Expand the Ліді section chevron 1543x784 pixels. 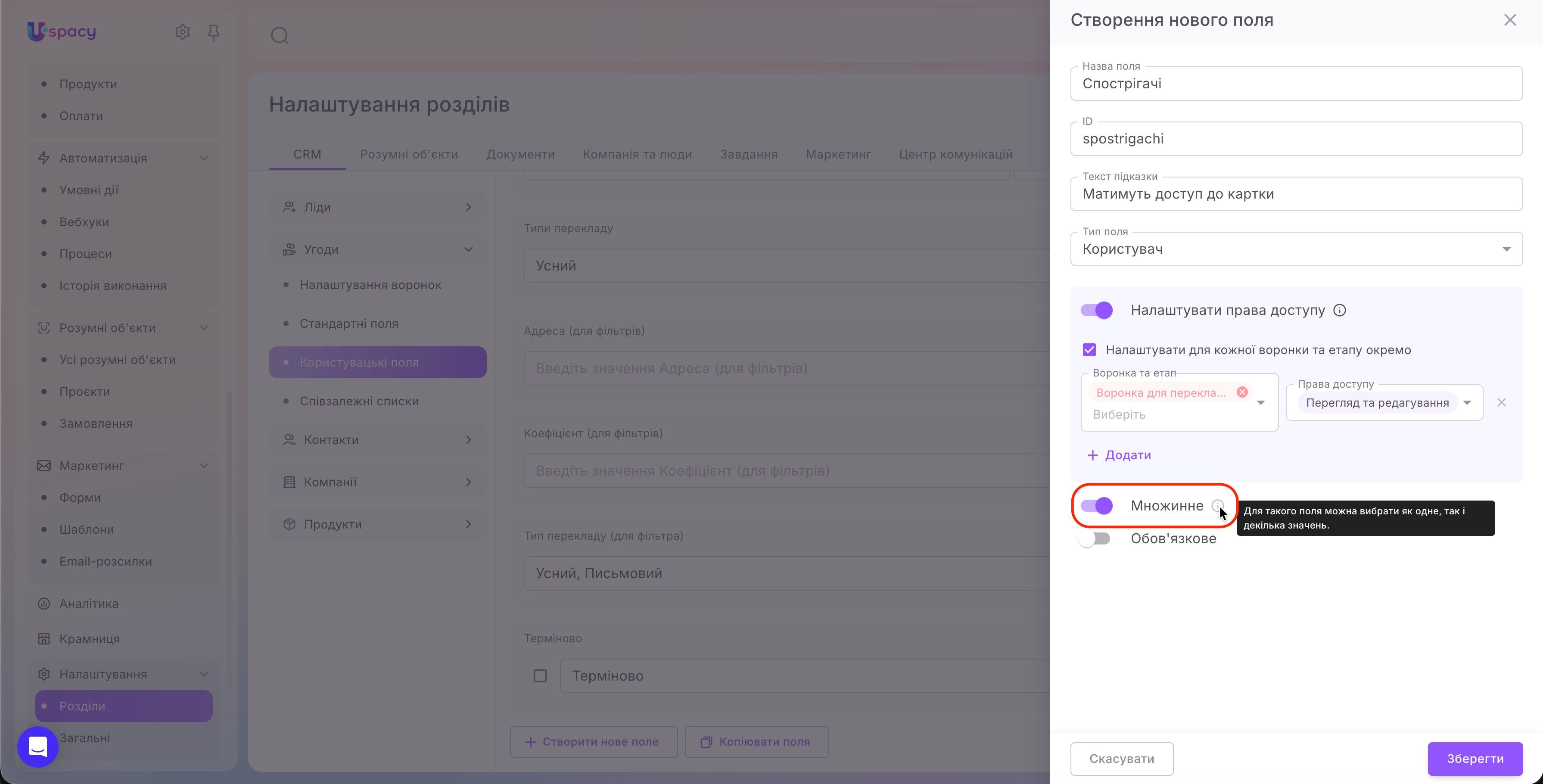[x=468, y=207]
